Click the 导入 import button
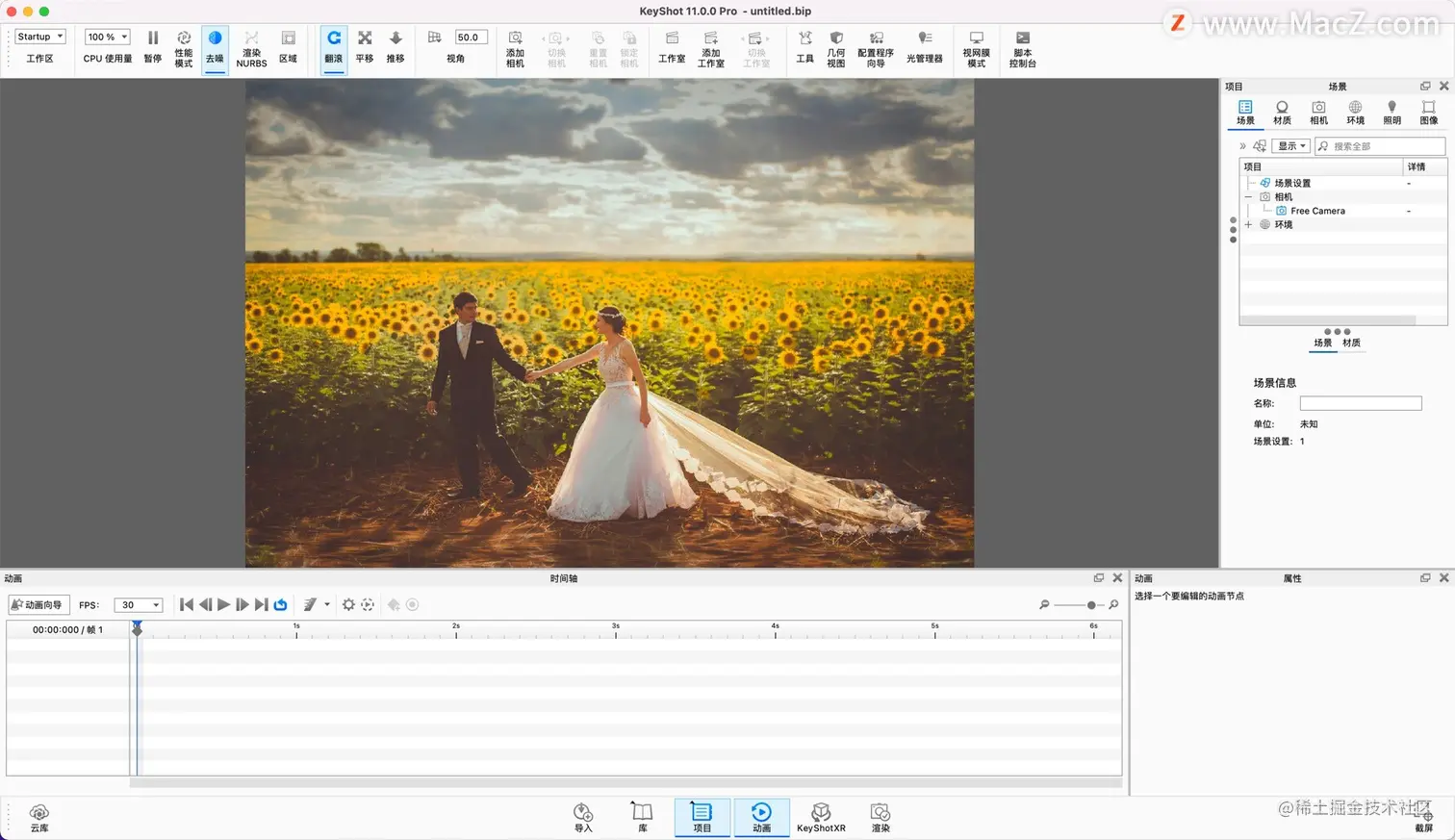The image size is (1455, 840). [x=583, y=818]
